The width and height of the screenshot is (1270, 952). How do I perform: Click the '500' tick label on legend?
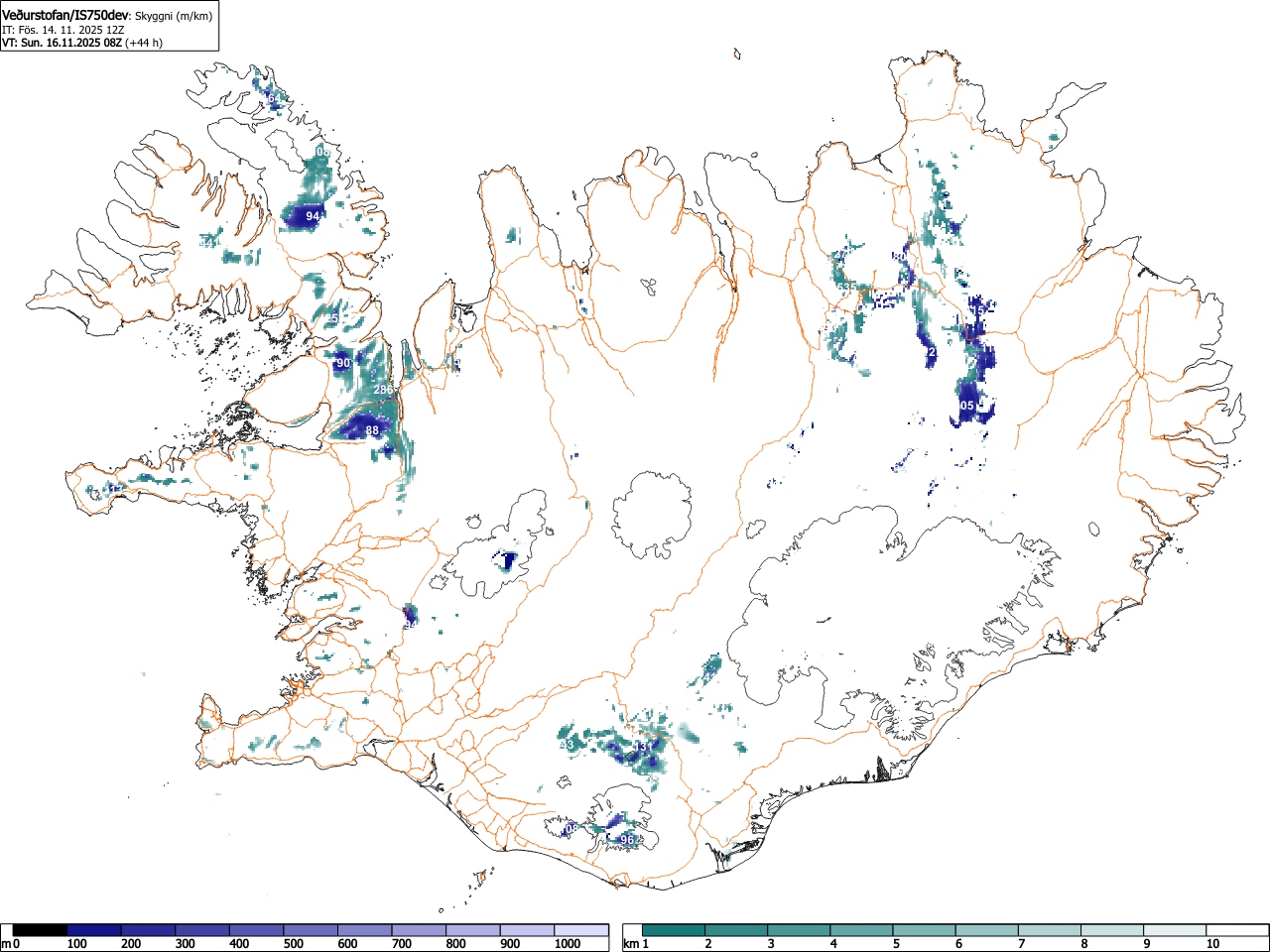click(293, 944)
